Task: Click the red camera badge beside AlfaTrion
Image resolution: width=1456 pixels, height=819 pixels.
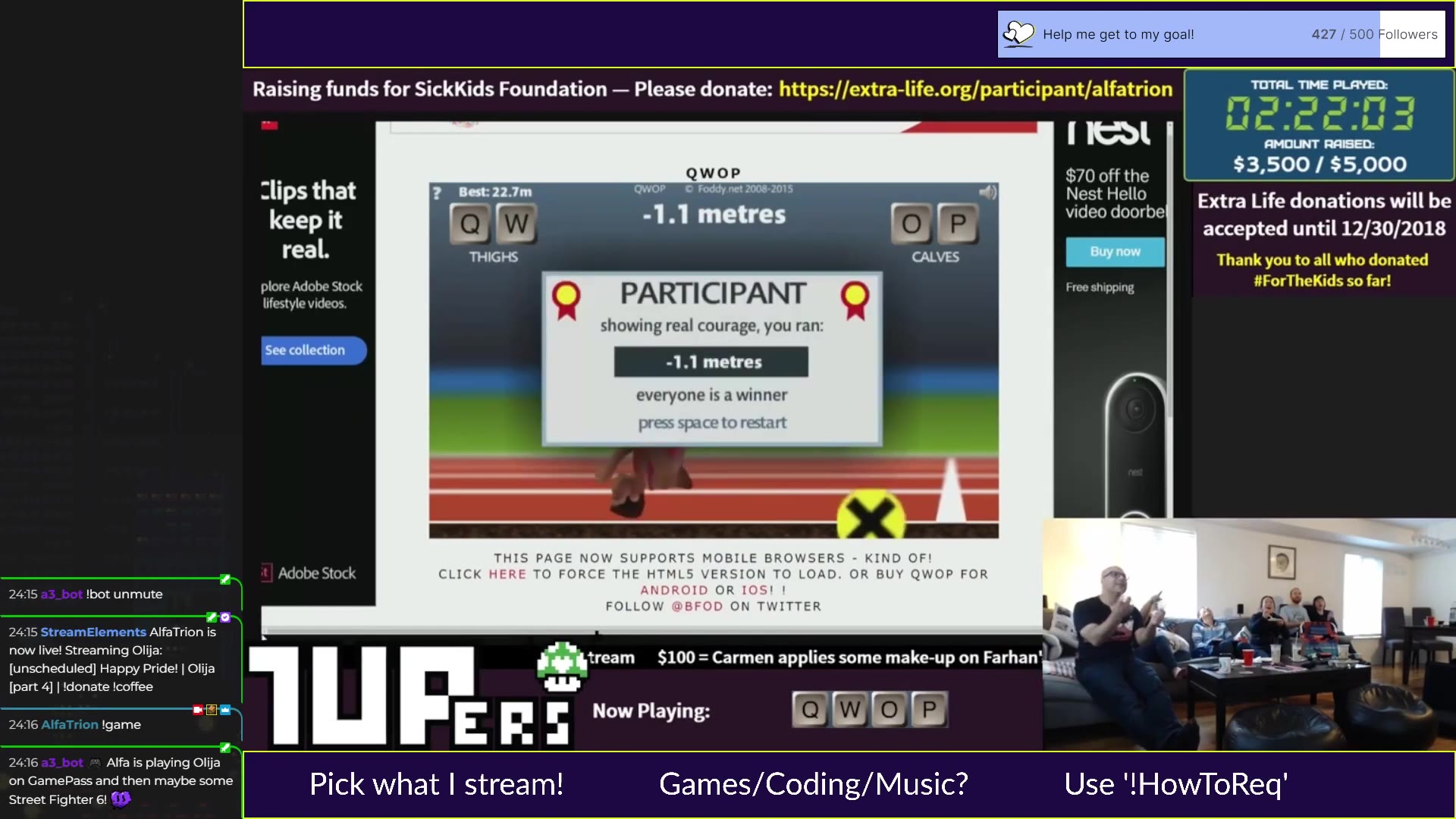Action: click(198, 710)
